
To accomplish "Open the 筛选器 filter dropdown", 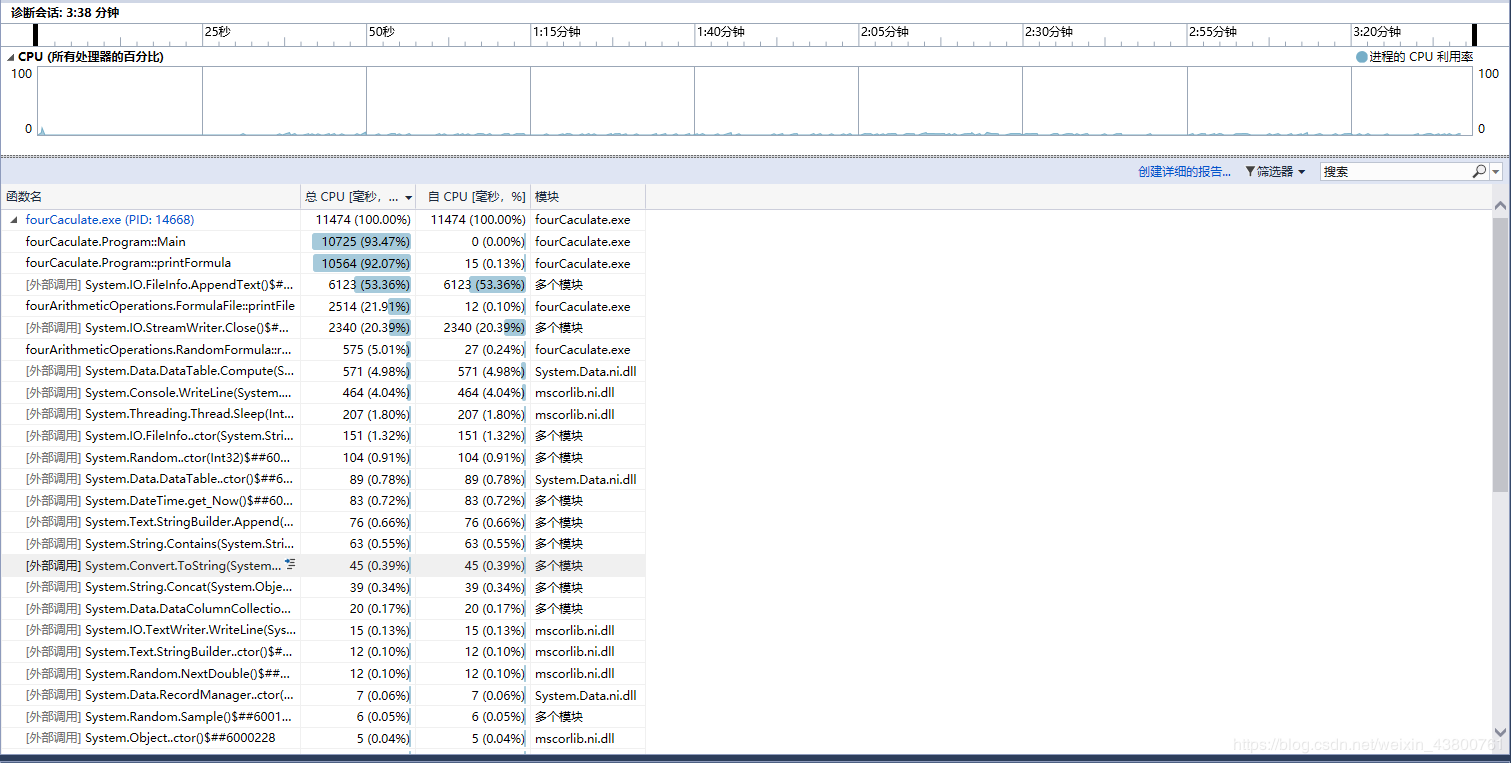I will point(1275,172).
